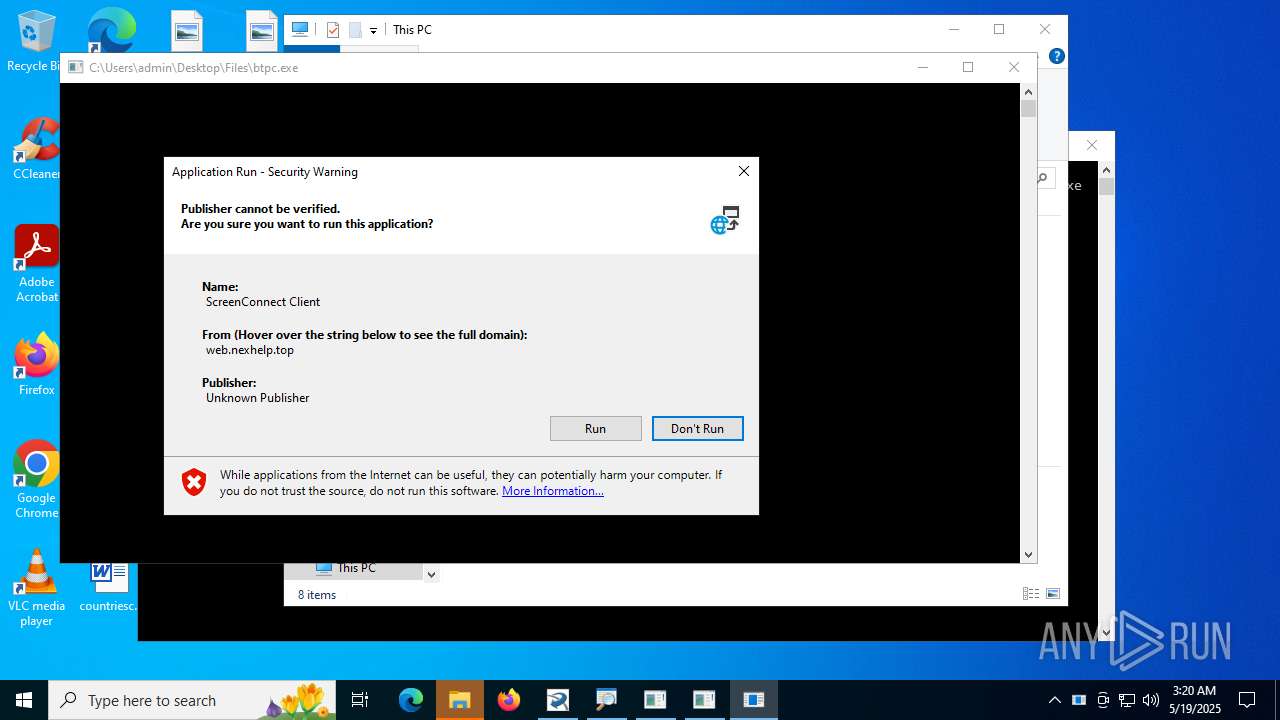
Task: Switch to details view in This PC
Action: tap(1031, 594)
